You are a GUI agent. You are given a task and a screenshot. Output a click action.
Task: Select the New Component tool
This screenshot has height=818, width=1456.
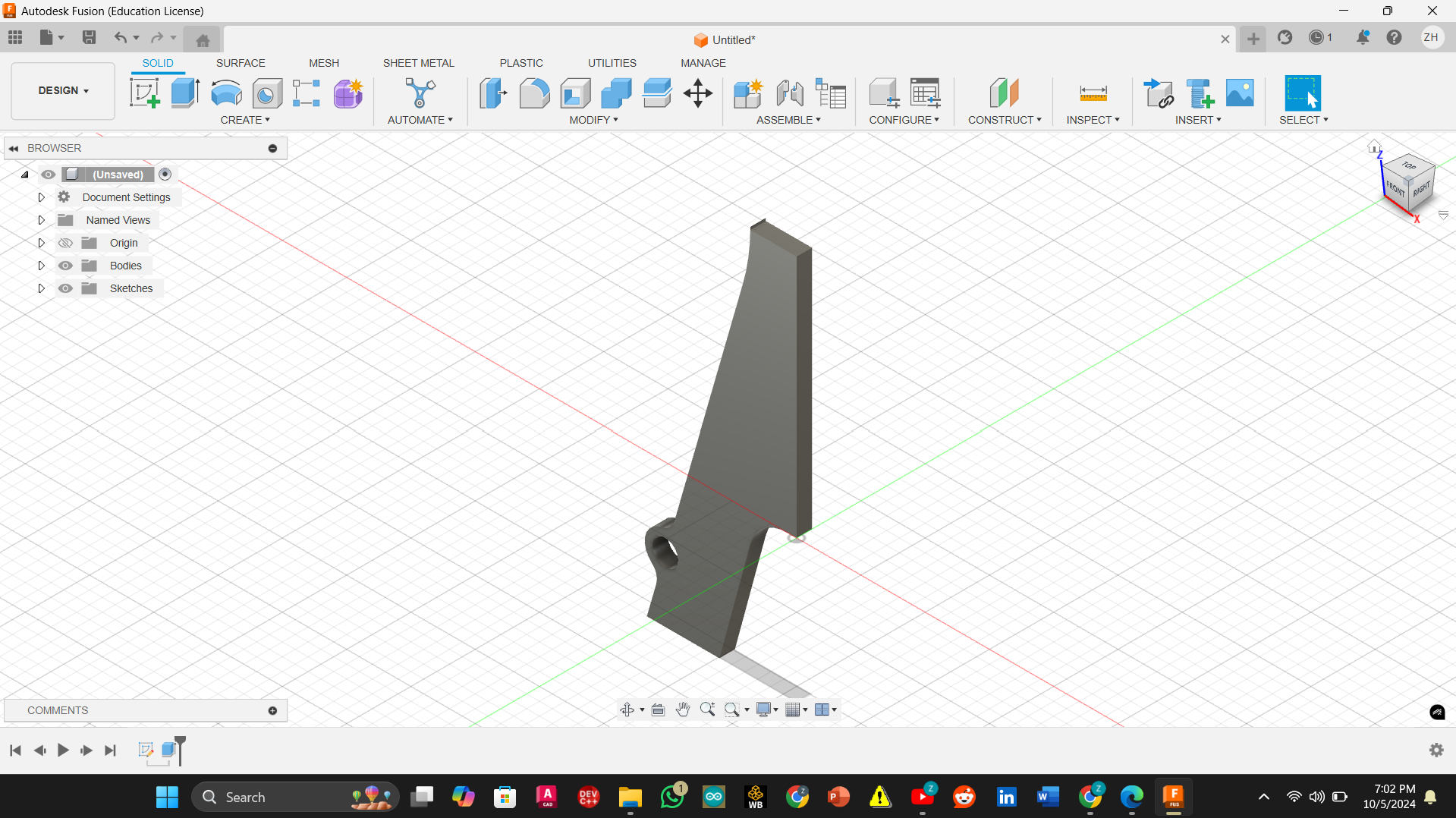tap(748, 93)
